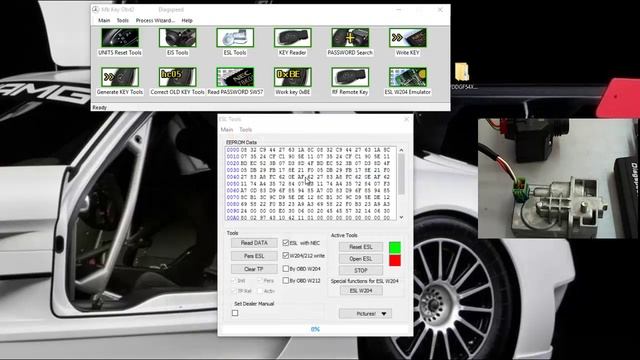Image resolution: width=640 pixels, height=360 pixels.
Task: Click EEPROM data scroll down arrow
Action: [402, 217]
